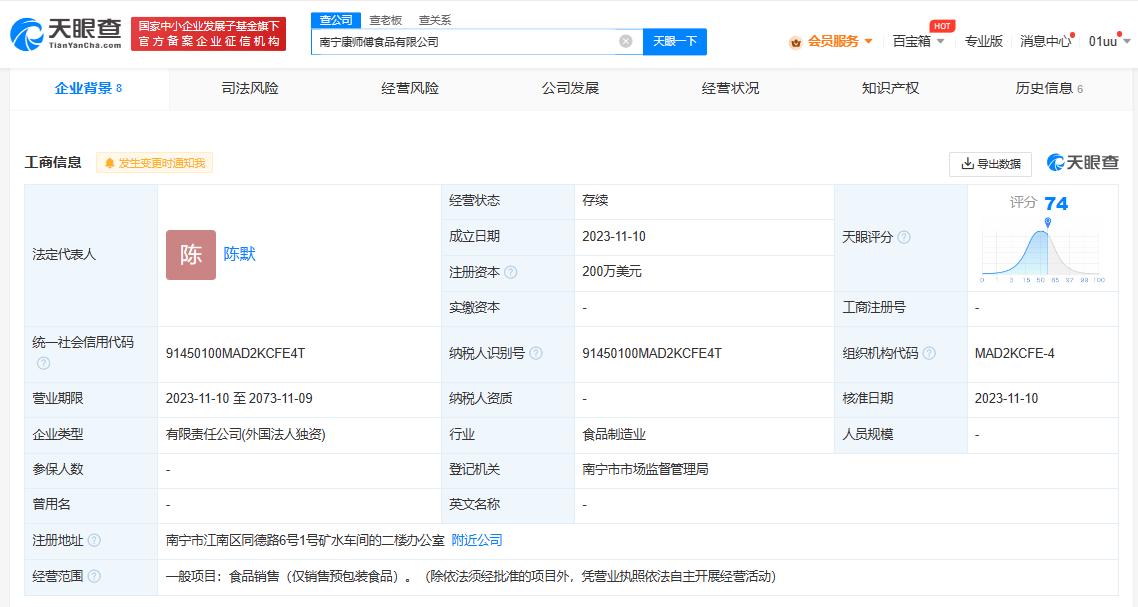Expand the 百宝箱 dropdown
The image size is (1138, 607).
click(x=918, y=41)
